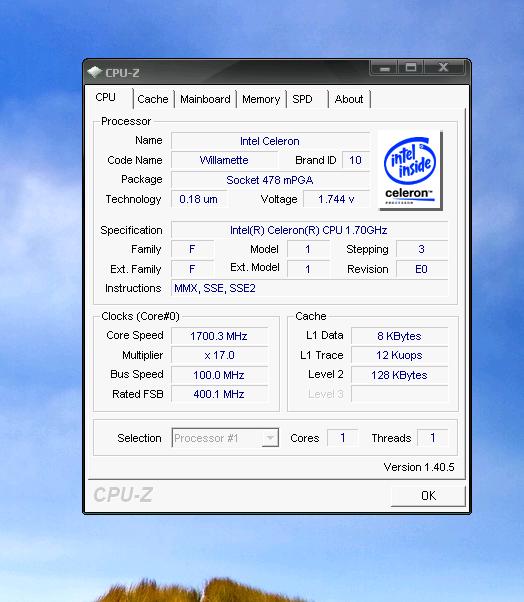
Task: Click the Brand ID value 10
Action: pyautogui.click(x=355, y=160)
